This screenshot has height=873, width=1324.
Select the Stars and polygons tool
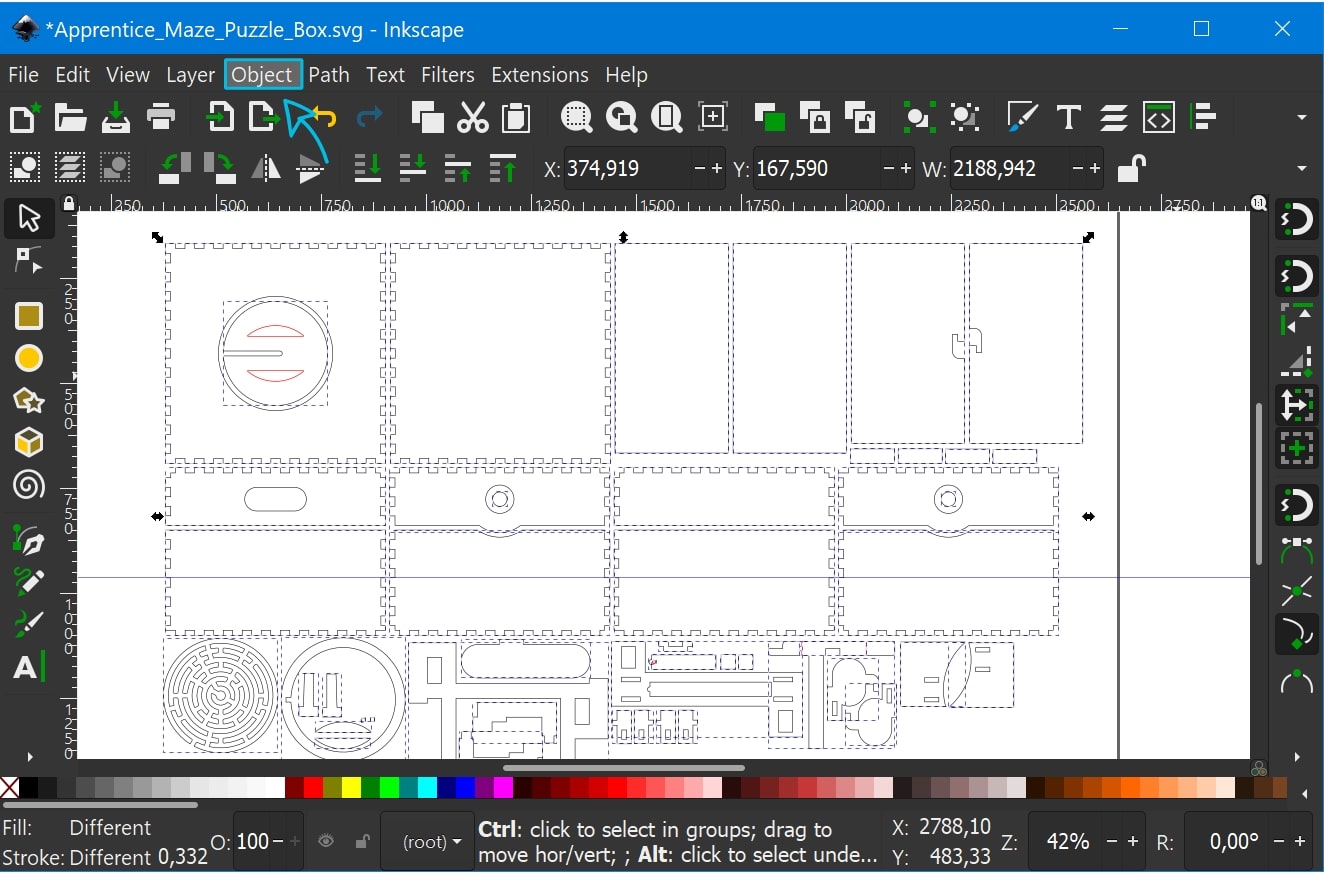[x=29, y=400]
